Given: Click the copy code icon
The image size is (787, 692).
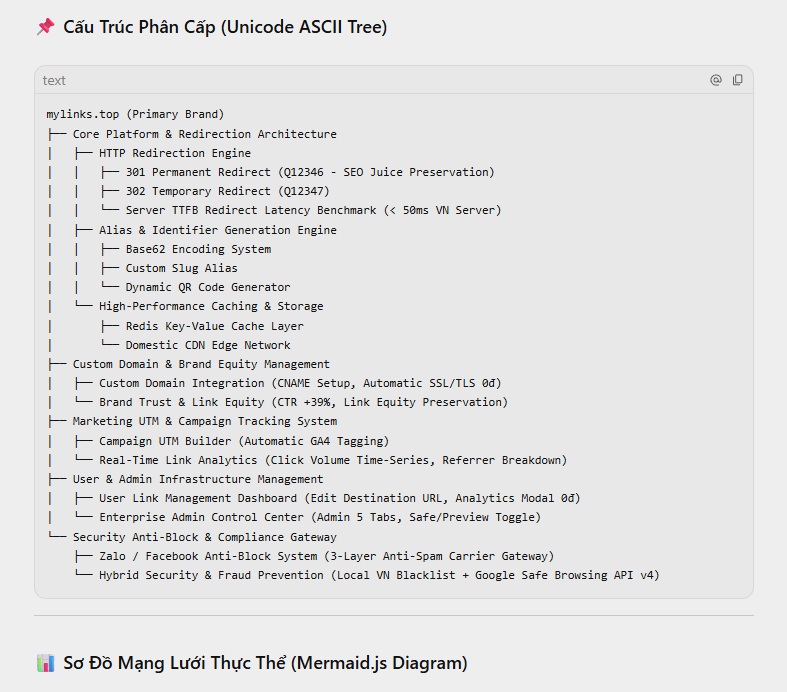Looking at the screenshot, I should click(737, 80).
